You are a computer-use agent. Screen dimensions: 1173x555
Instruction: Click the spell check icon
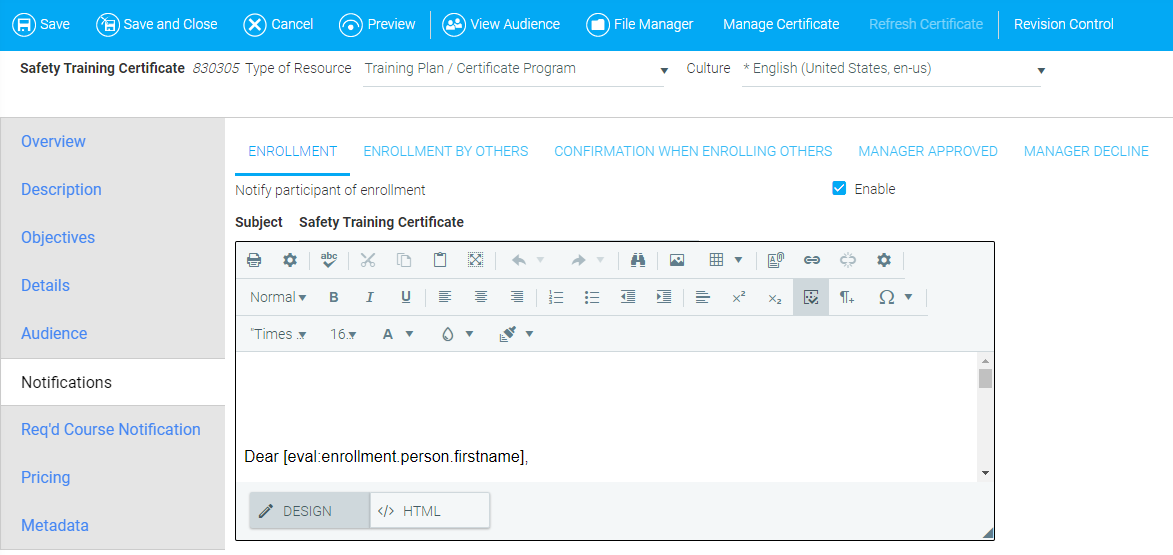coord(329,260)
